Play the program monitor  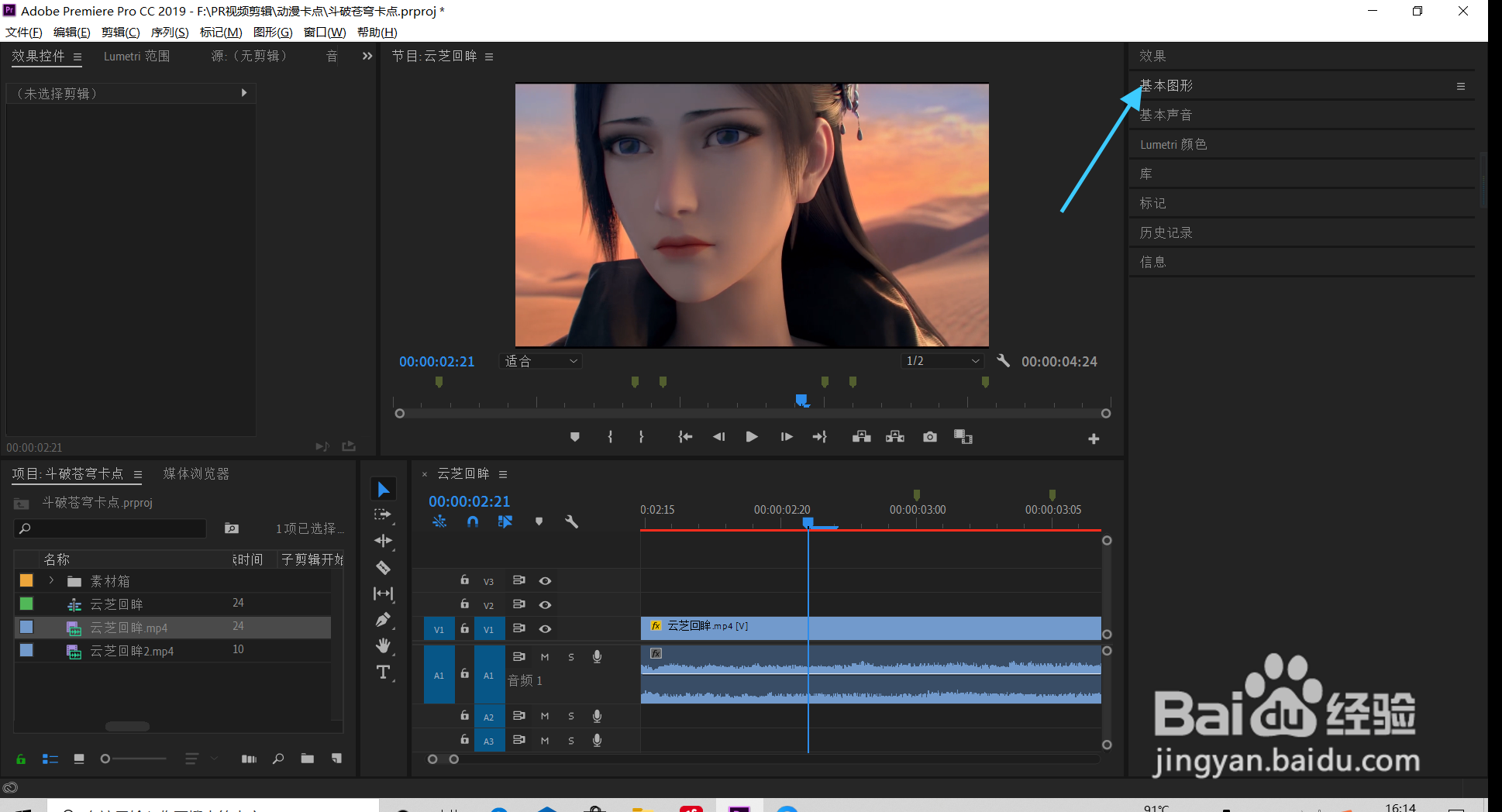[751, 437]
